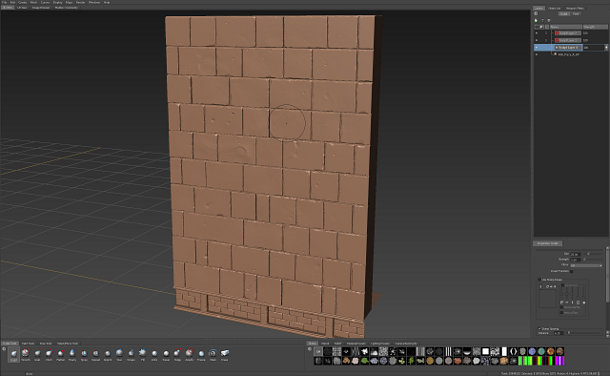The image size is (610, 376).
Task: Select the Smooth sculpt tool
Action: coord(25,354)
